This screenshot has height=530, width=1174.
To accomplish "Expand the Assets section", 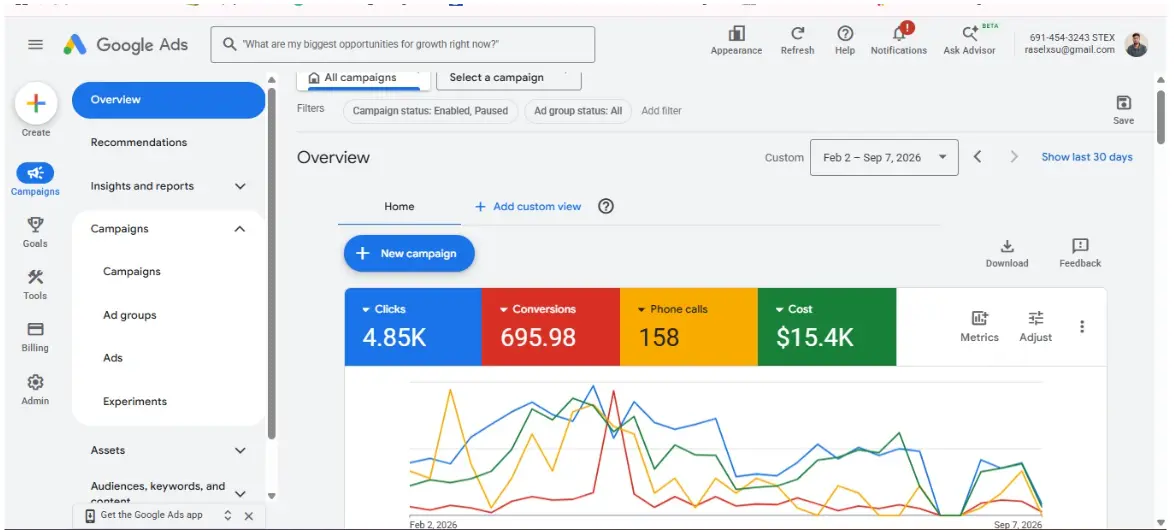I will coord(240,451).
